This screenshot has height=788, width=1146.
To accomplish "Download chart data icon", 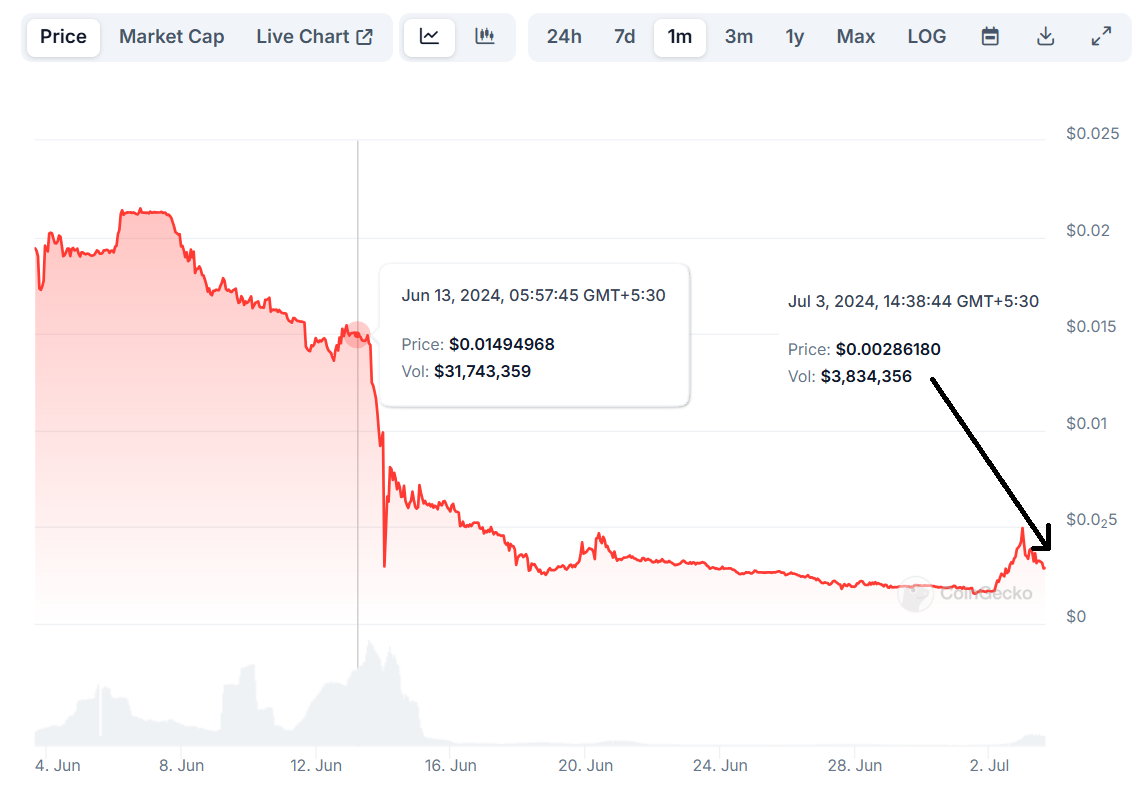I will [x=1045, y=37].
